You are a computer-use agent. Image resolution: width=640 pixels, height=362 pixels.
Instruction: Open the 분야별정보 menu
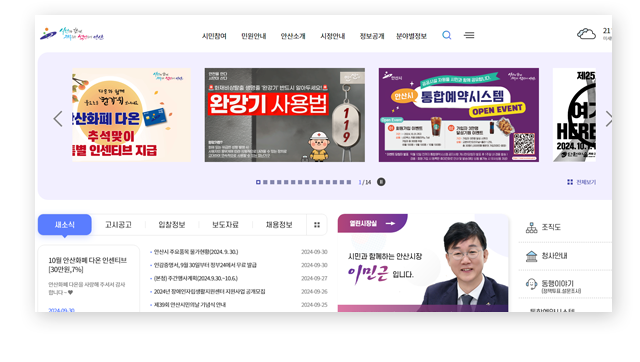pyautogui.click(x=411, y=36)
